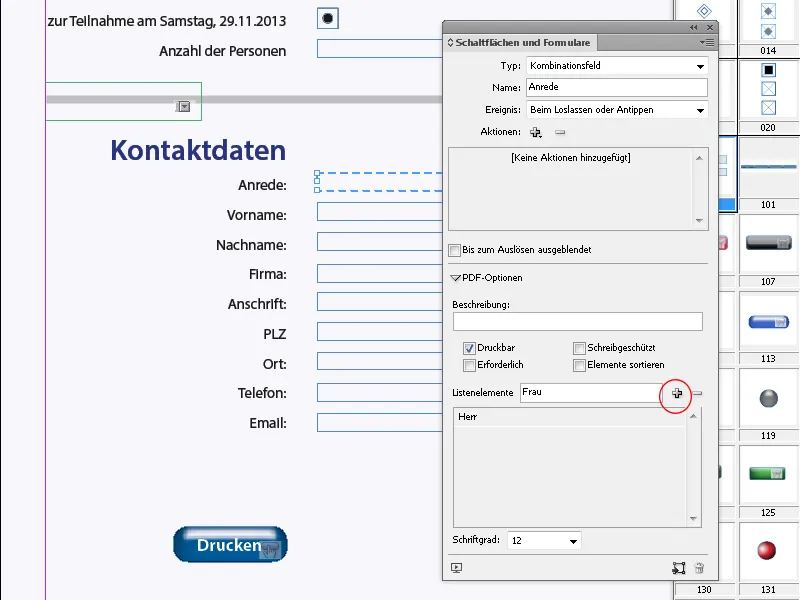Click the trash icon in panel footer
Screen dimensions: 800x600
coord(699,568)
